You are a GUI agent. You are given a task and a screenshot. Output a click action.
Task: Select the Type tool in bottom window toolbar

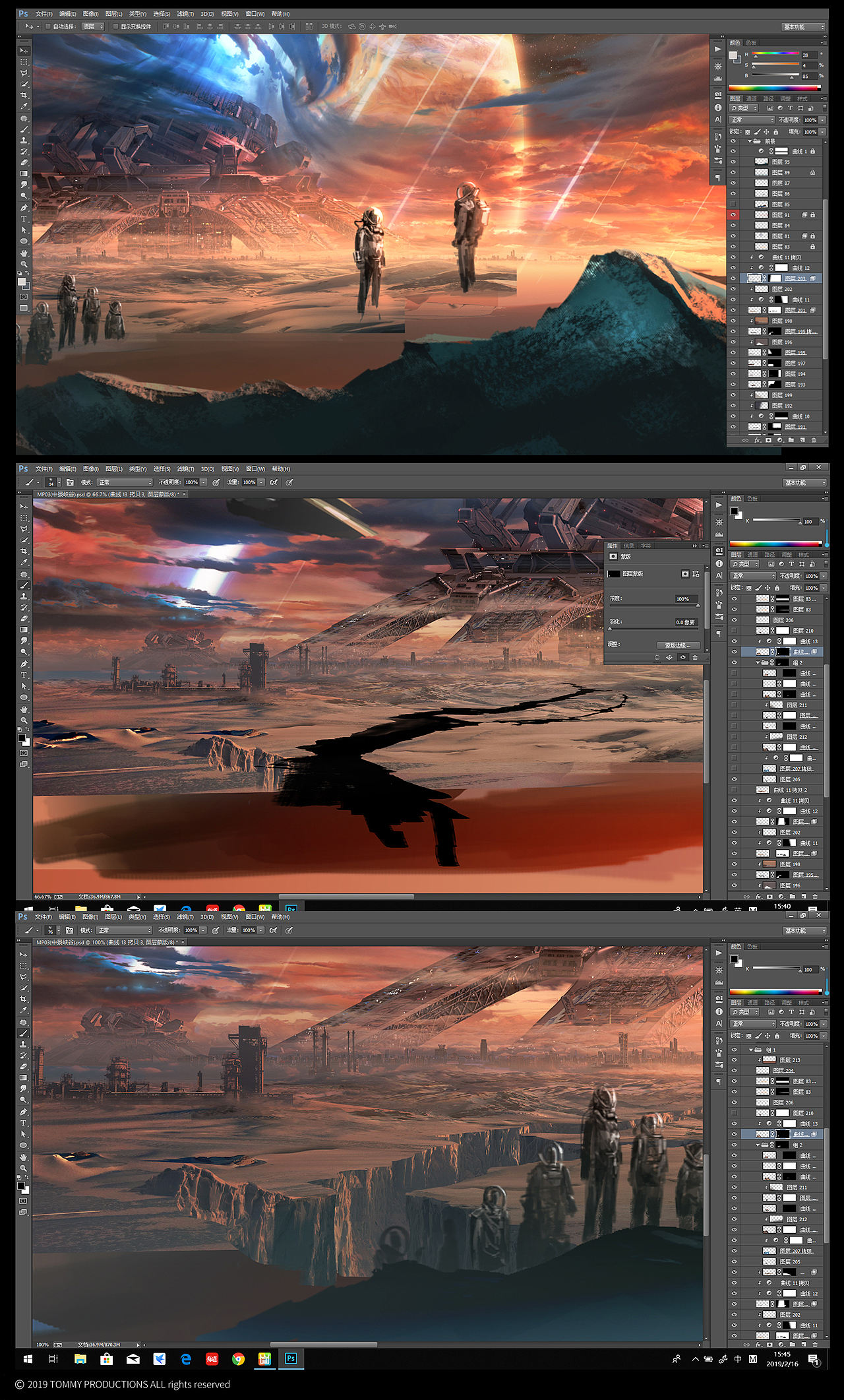click(24, 1123)
